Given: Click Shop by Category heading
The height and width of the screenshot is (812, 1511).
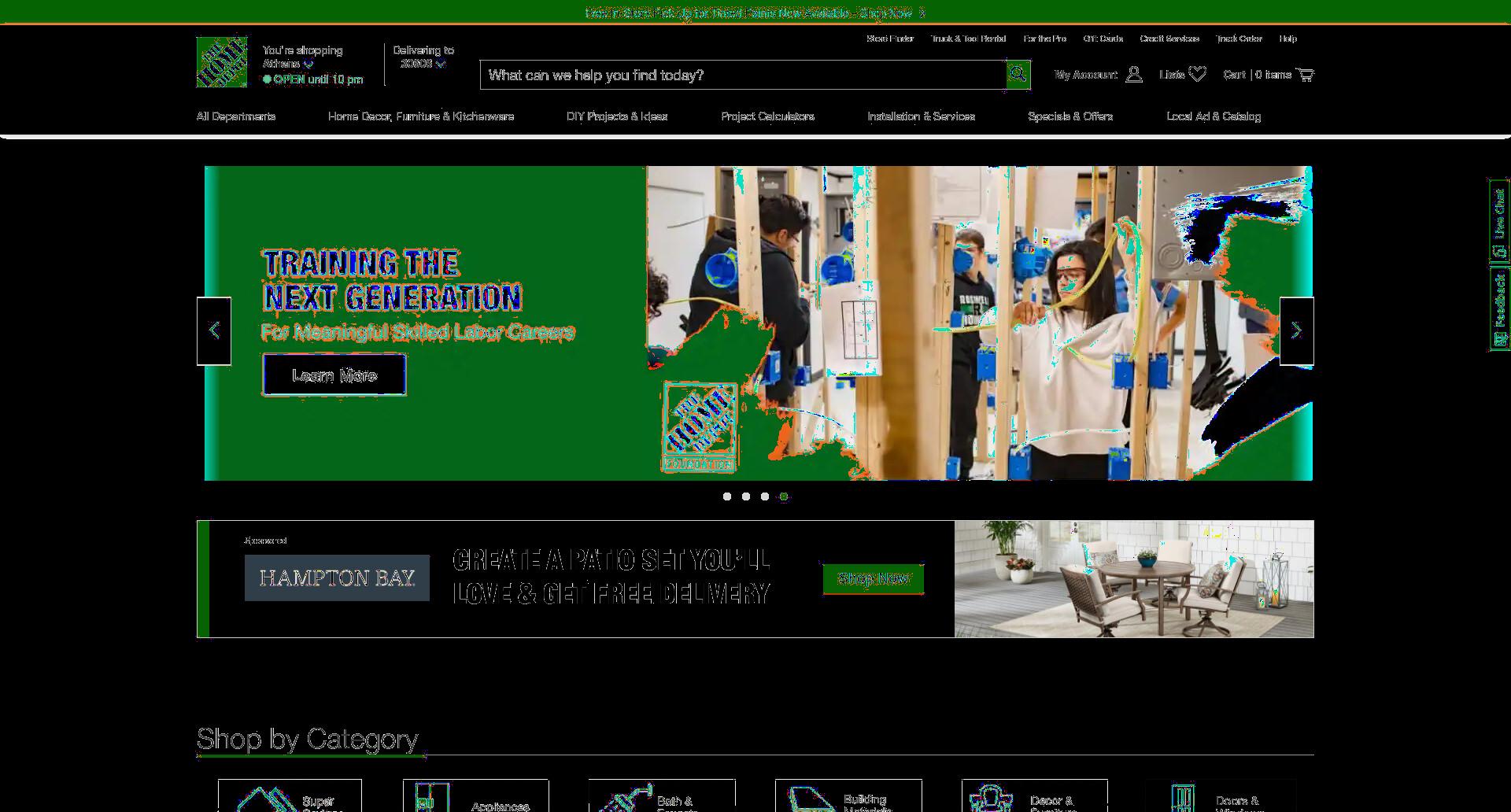Looking at the screenshot, I should (307, 739).
